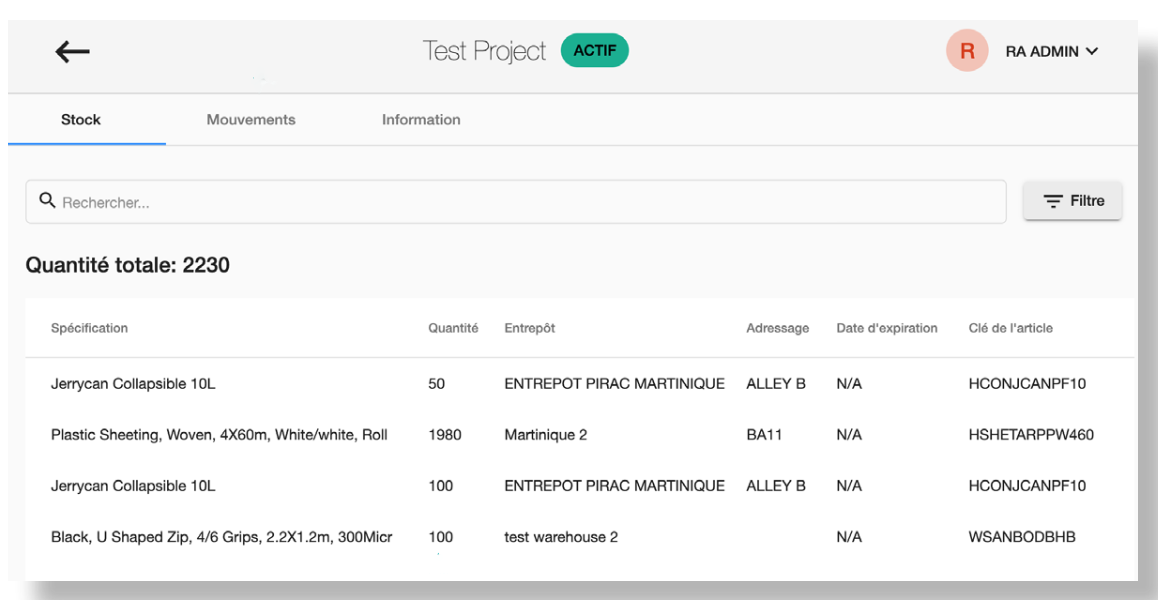This screenshot has height=600, width=1158.
Task: Expand the RA ADMIN user dropdown
Action: click(1052, 52)
